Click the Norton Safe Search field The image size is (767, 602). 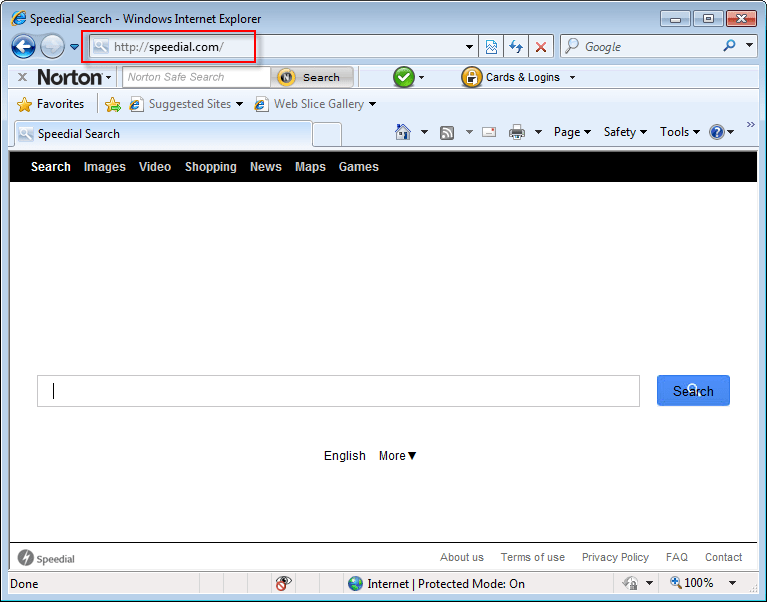(x=197, y=77)
